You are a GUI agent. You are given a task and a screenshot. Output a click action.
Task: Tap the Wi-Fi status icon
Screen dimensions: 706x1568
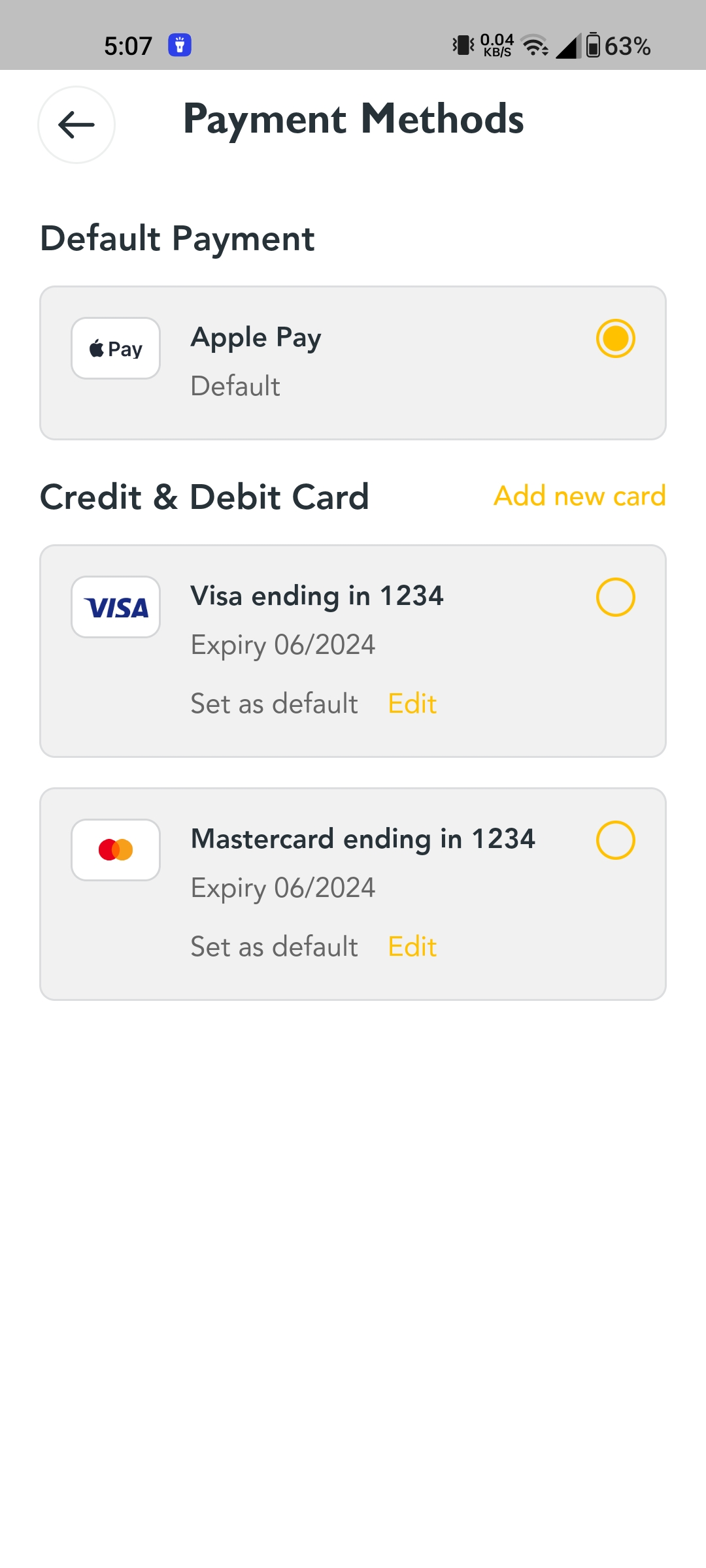click(x=535, y=45)
